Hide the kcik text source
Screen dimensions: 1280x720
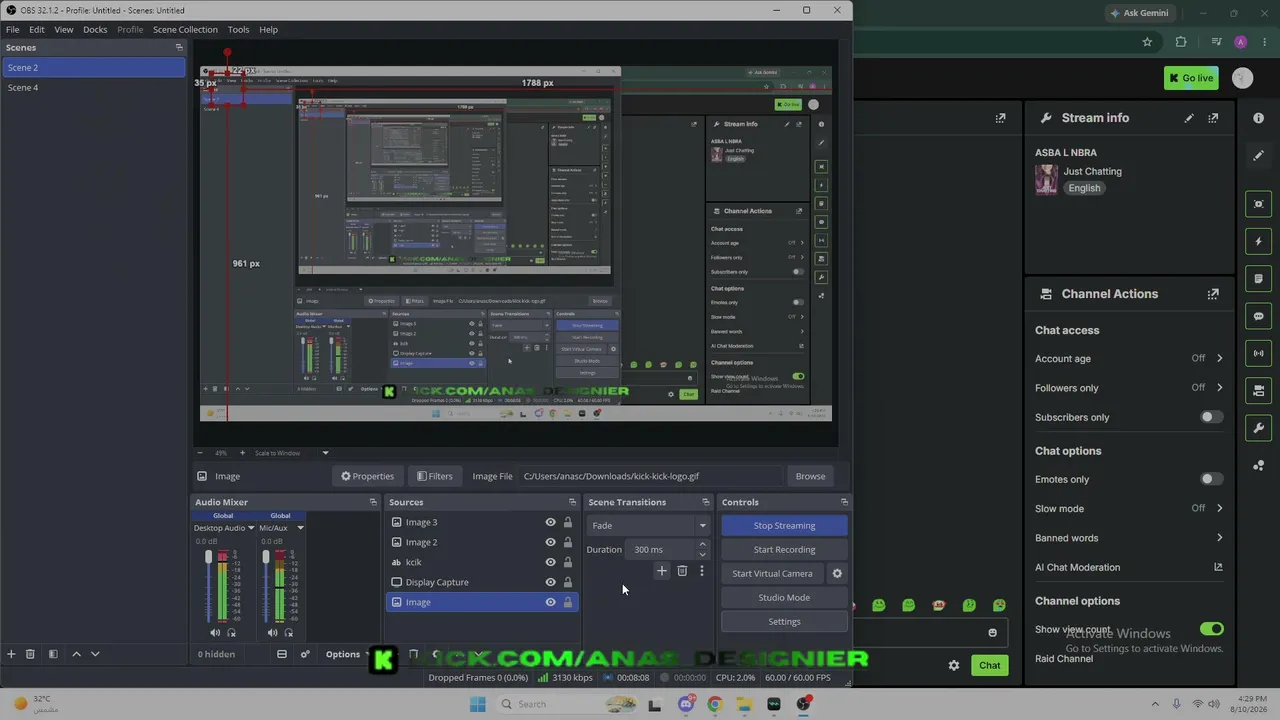tap(550, 562)
